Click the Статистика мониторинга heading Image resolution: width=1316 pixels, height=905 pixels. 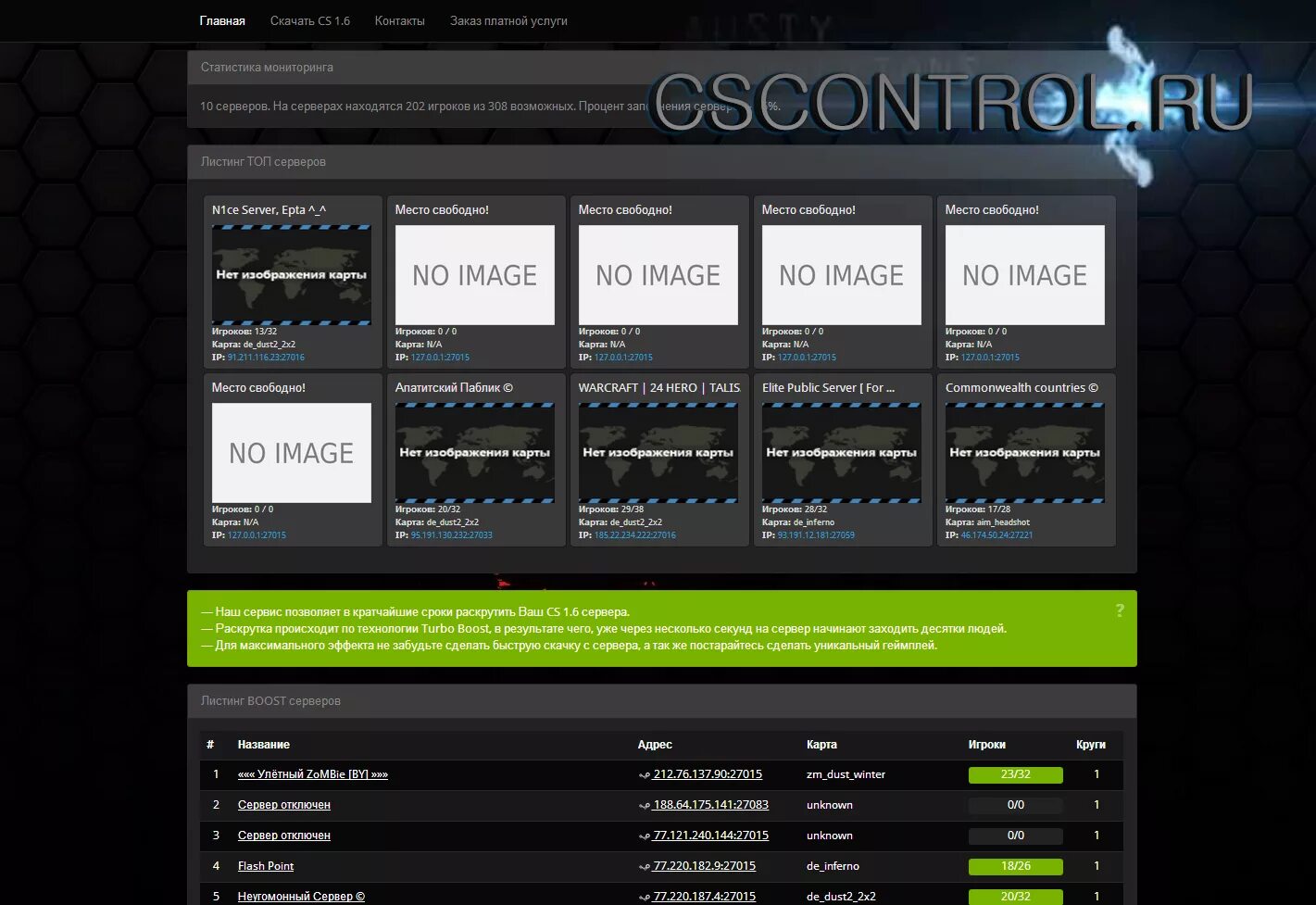(x=267, y=68)
